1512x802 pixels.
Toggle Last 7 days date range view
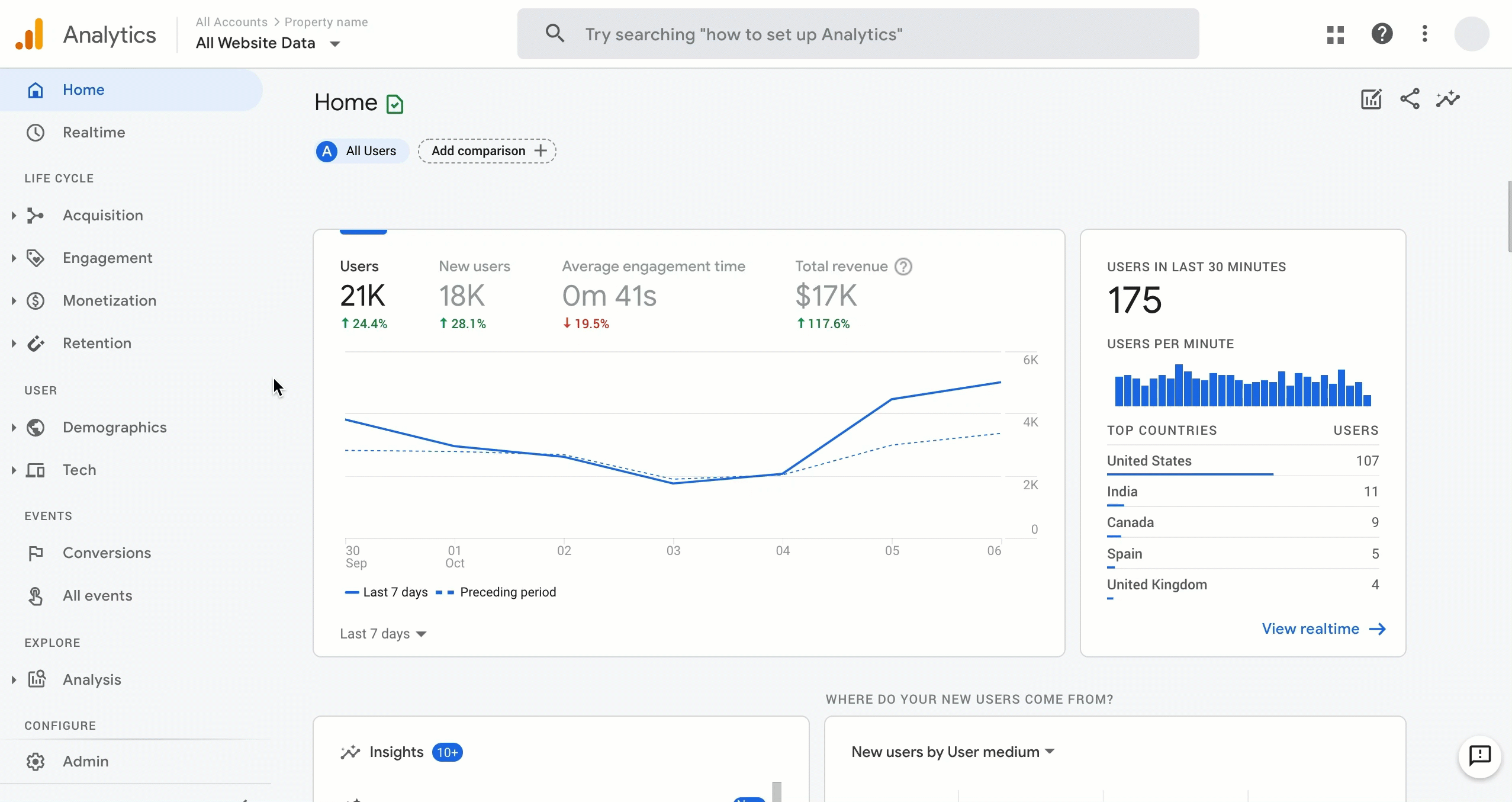(x=383, y=633)
